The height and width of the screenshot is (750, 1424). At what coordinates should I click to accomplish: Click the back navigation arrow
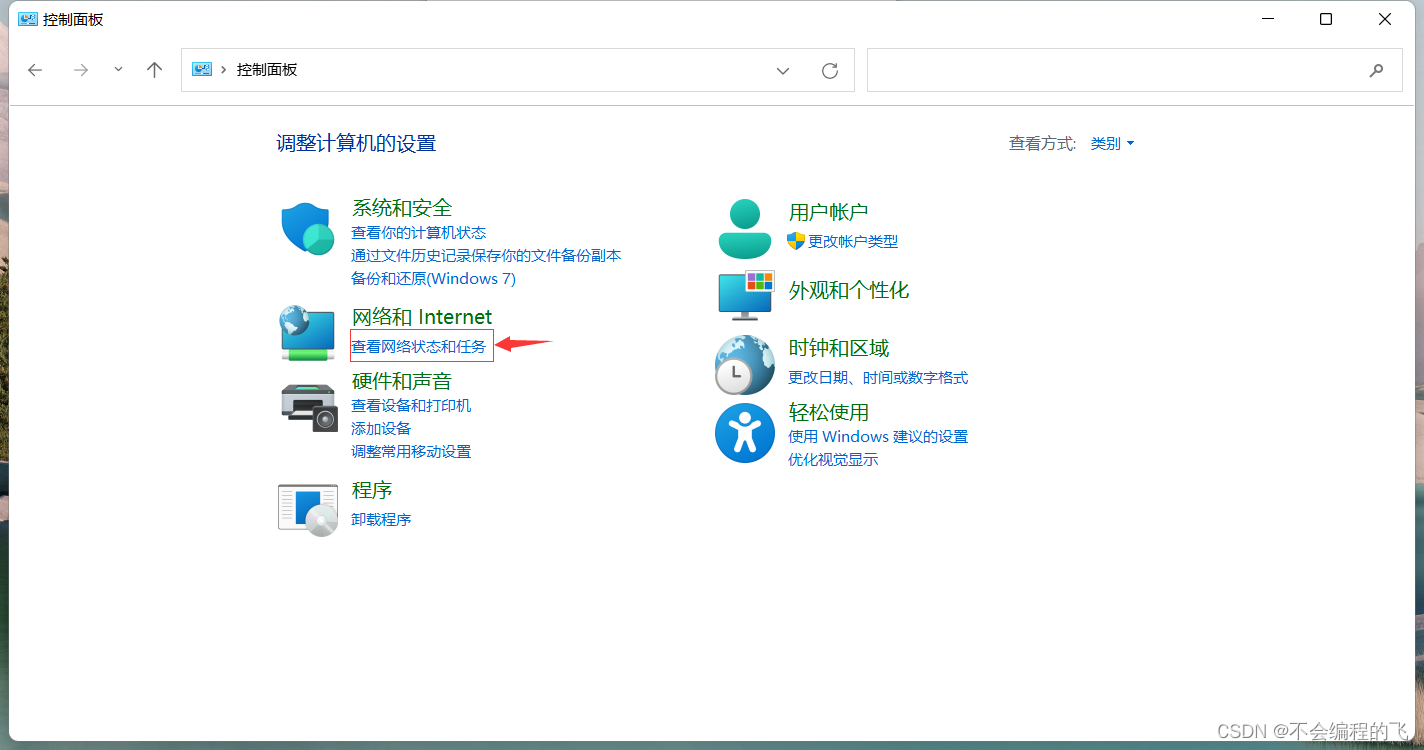point(35,70)
